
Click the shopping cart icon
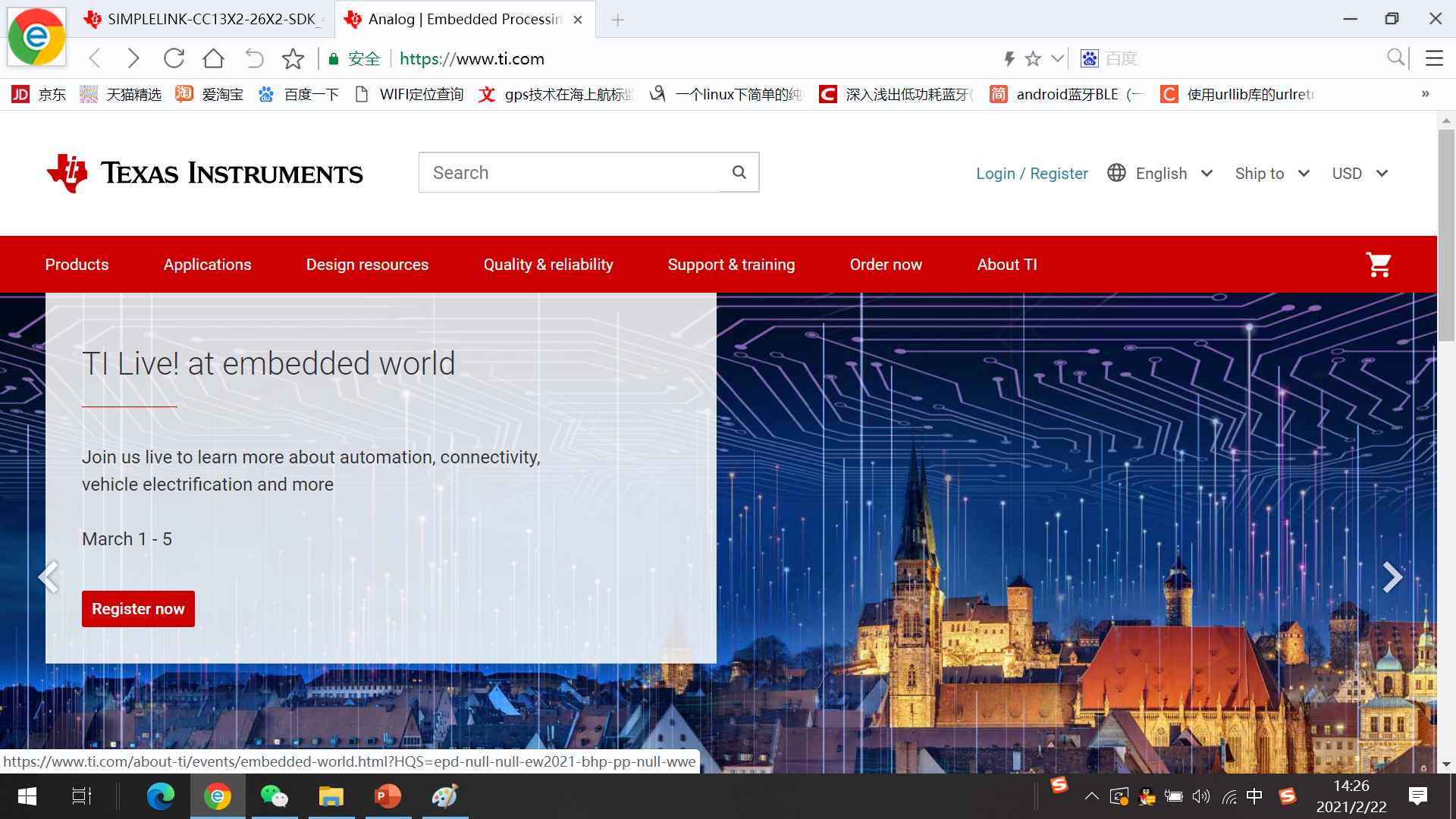(1378, 265)
